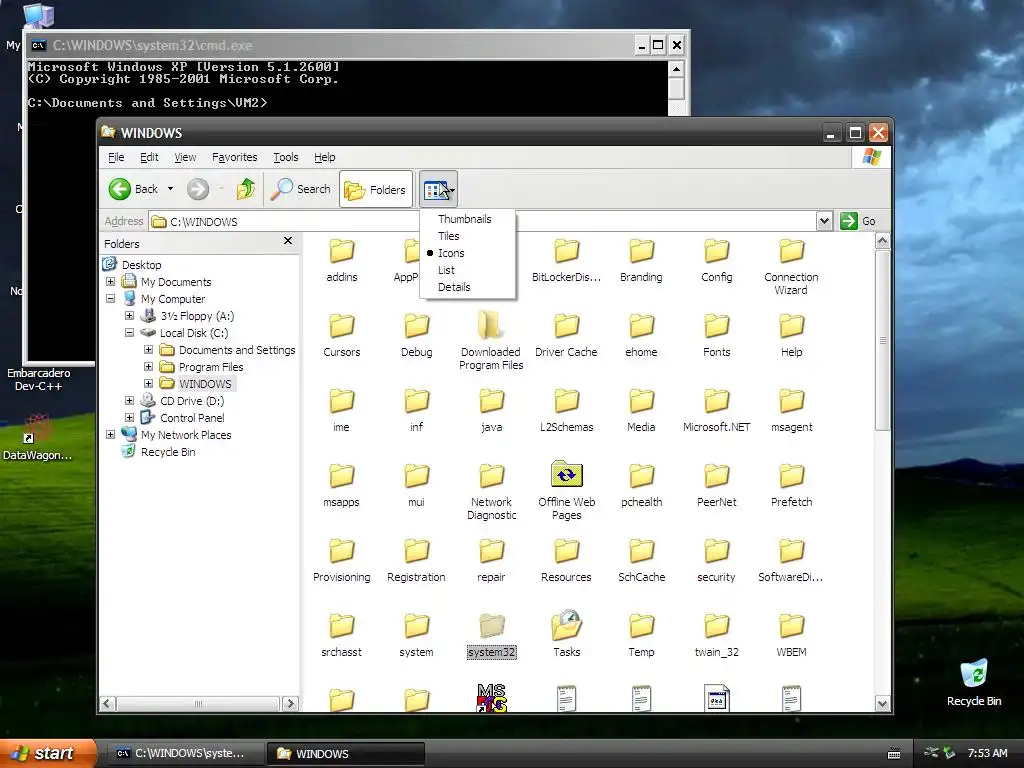Select the Prefetch folder icon
1024x768 pixels.
(x=792, y=477)
